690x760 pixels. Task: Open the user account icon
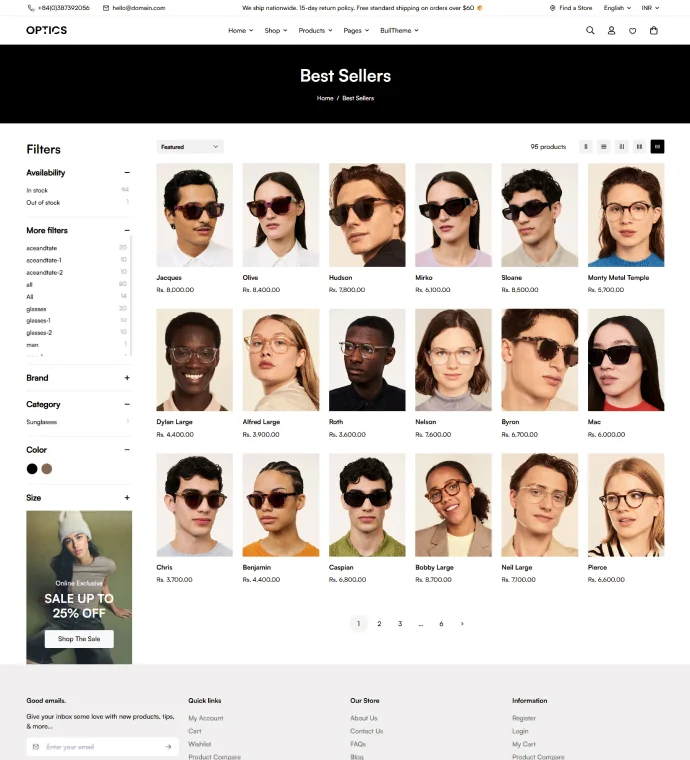click(x=611, y=31)
